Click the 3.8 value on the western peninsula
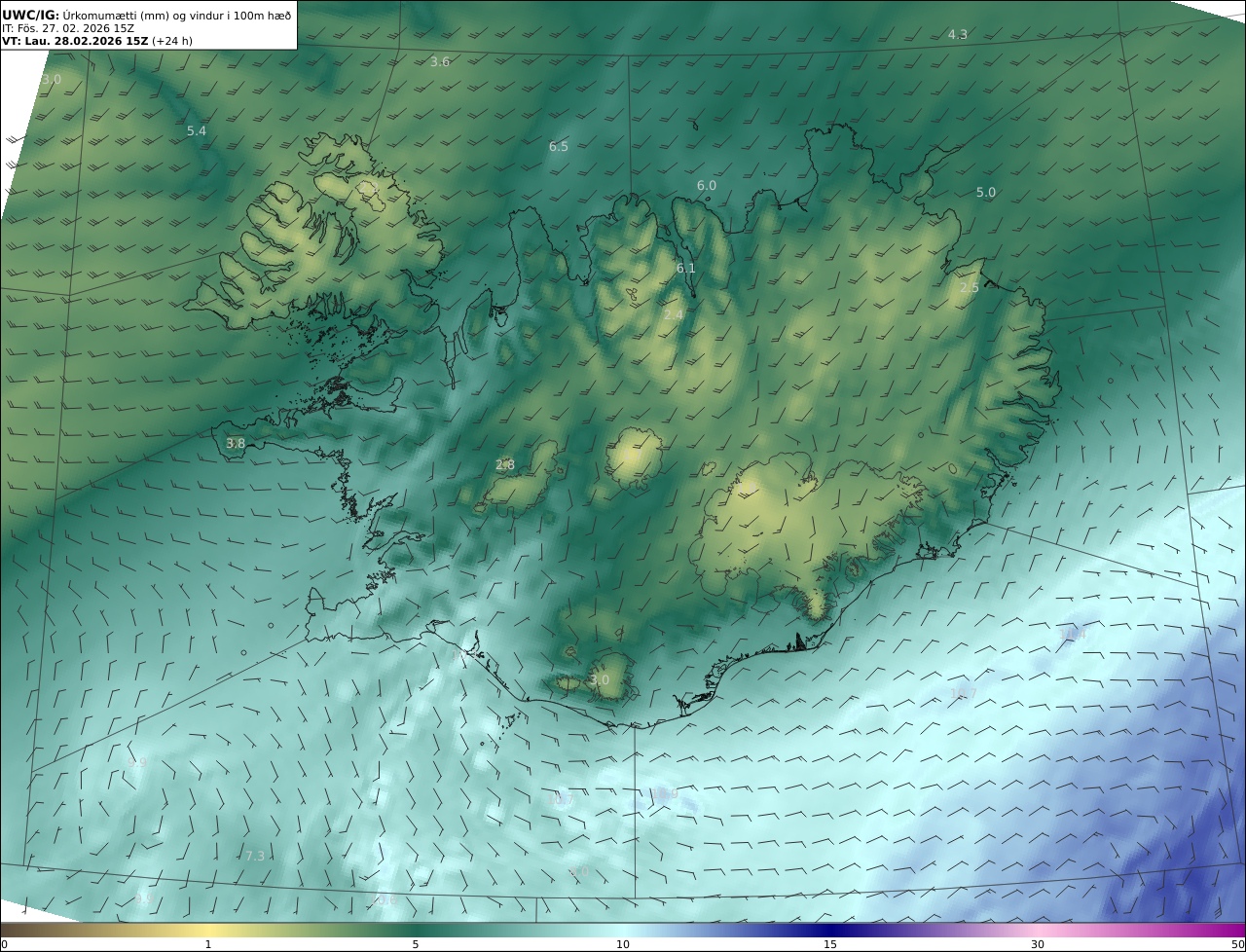The height and width of the screenshot is (952, 1246). pos(236,443)
